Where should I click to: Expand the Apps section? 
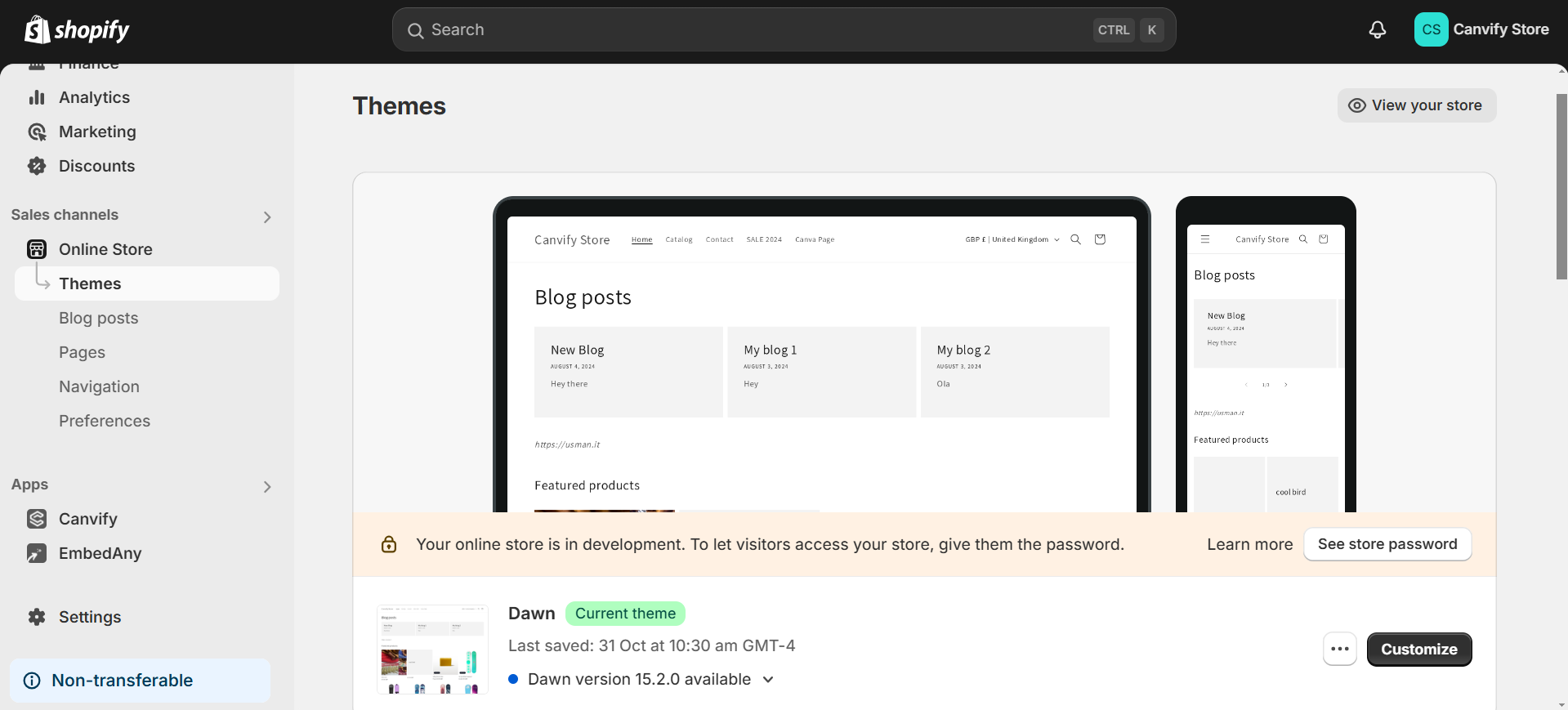[x=267, y=487]
